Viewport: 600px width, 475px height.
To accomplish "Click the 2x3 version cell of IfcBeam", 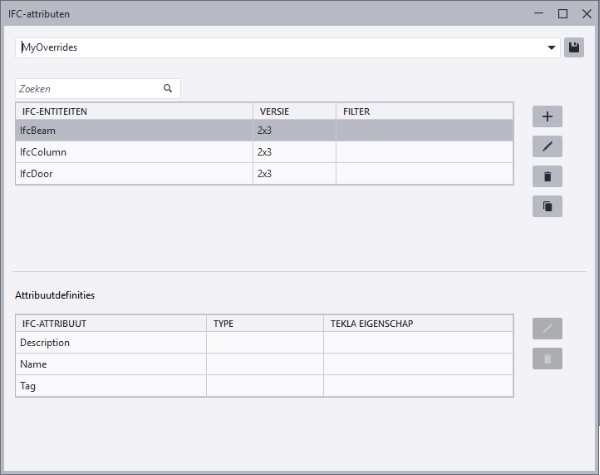I will (294, 131).
